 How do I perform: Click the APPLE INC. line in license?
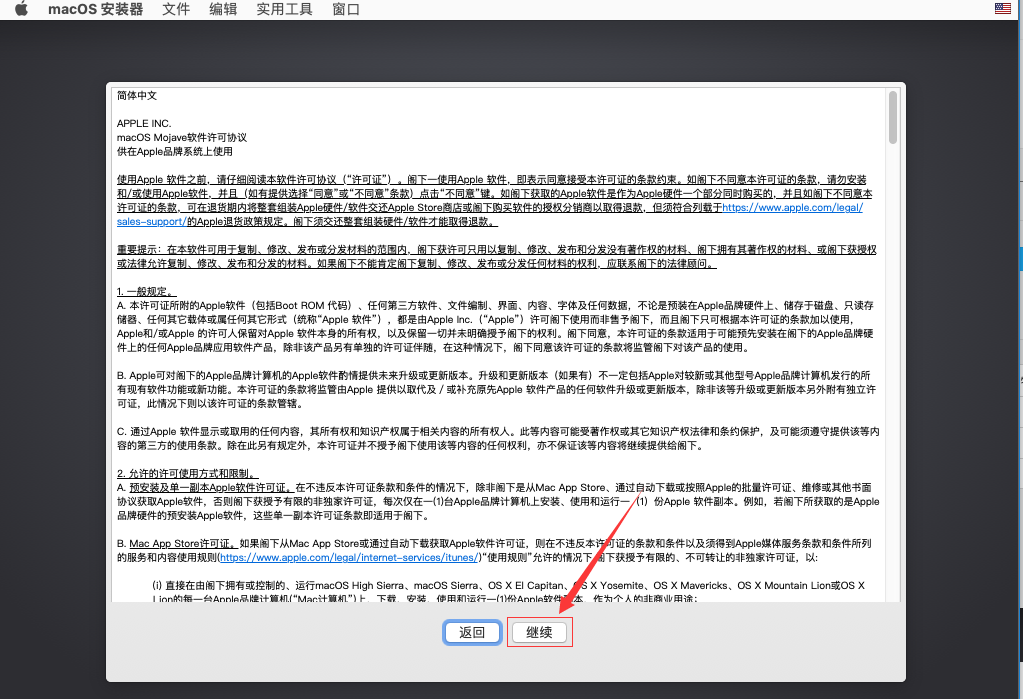(x=144, y=123)
